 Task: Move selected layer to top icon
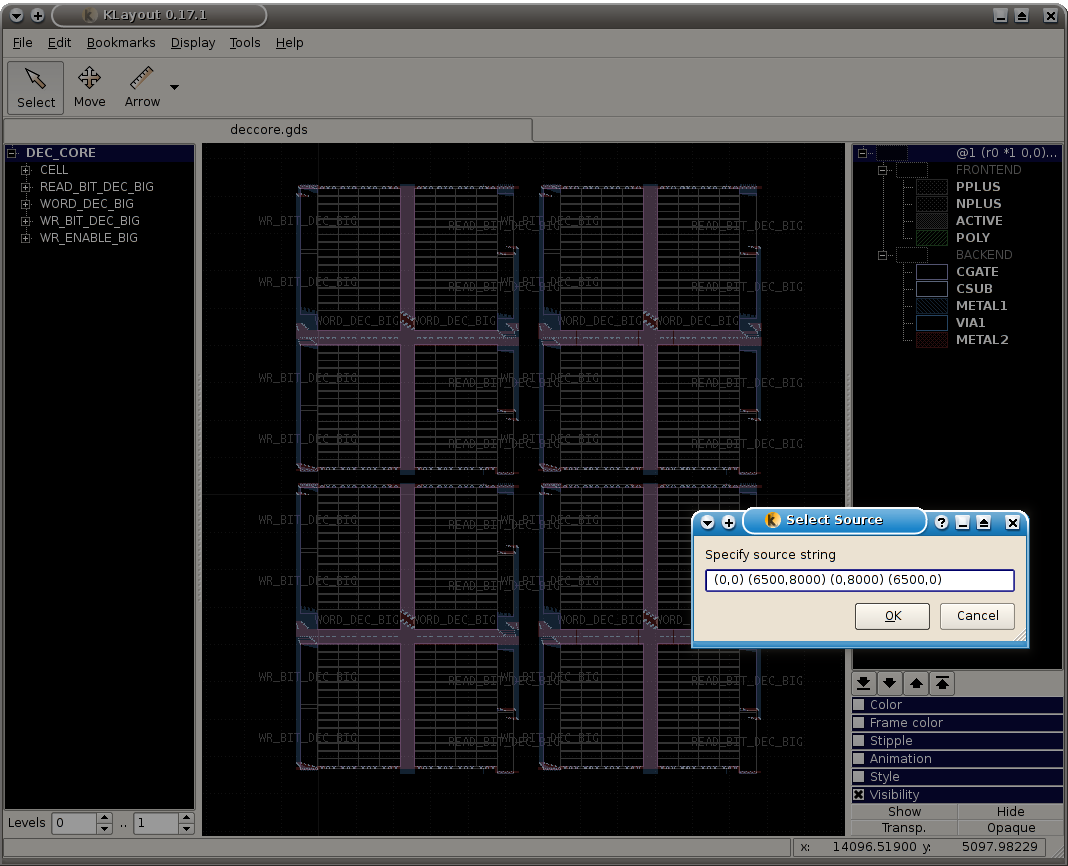point(942,684)
